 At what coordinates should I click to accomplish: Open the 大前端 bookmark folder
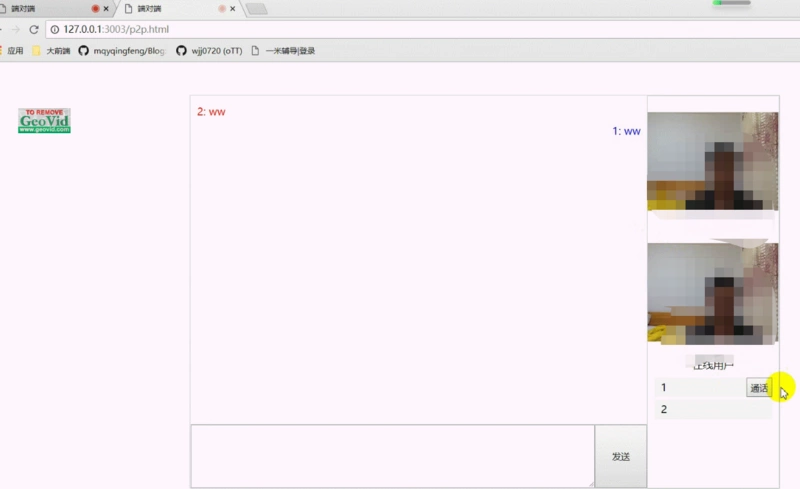(51, 51)
